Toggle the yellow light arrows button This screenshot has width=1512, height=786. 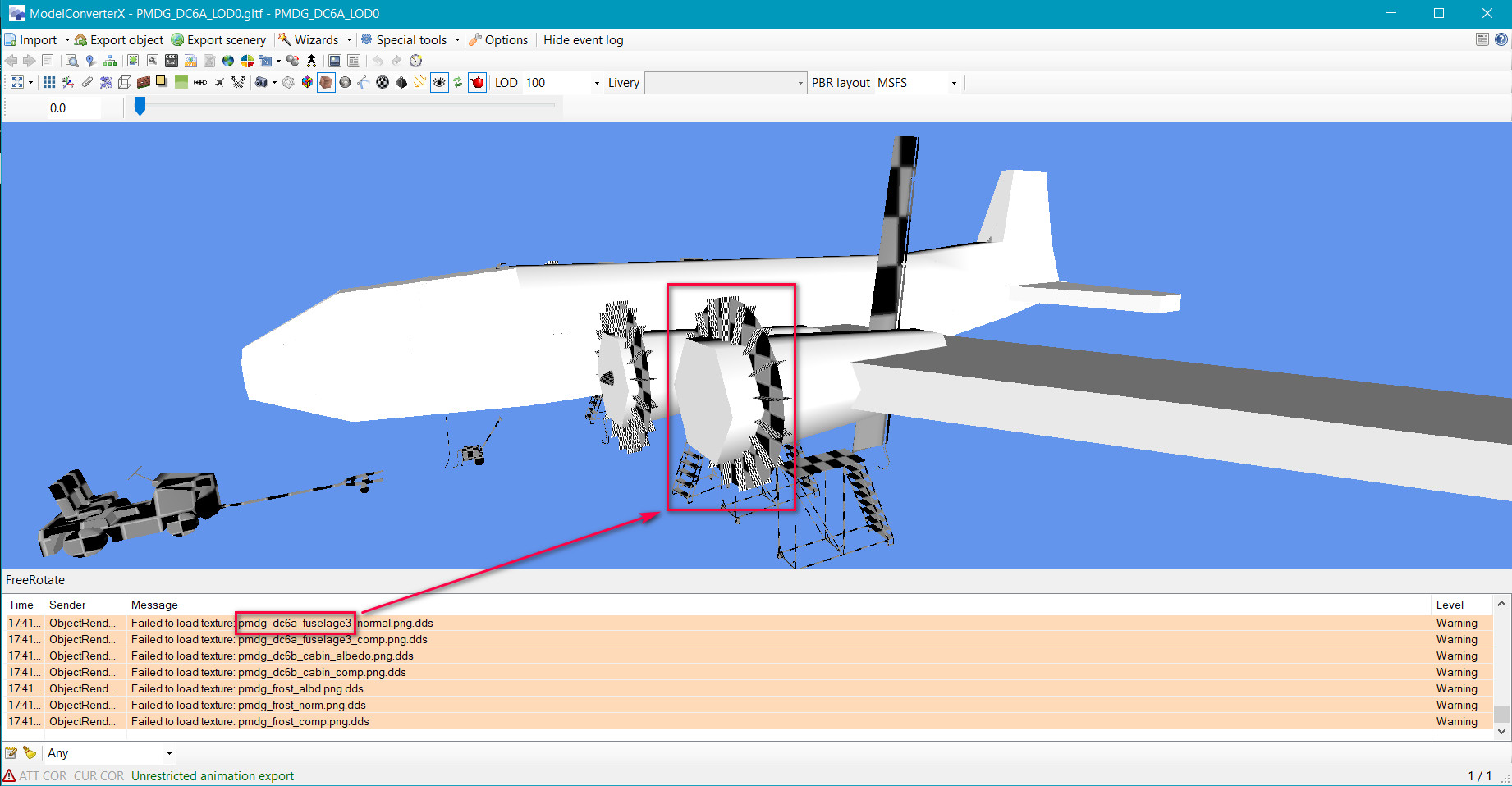[x=420, y=82]
